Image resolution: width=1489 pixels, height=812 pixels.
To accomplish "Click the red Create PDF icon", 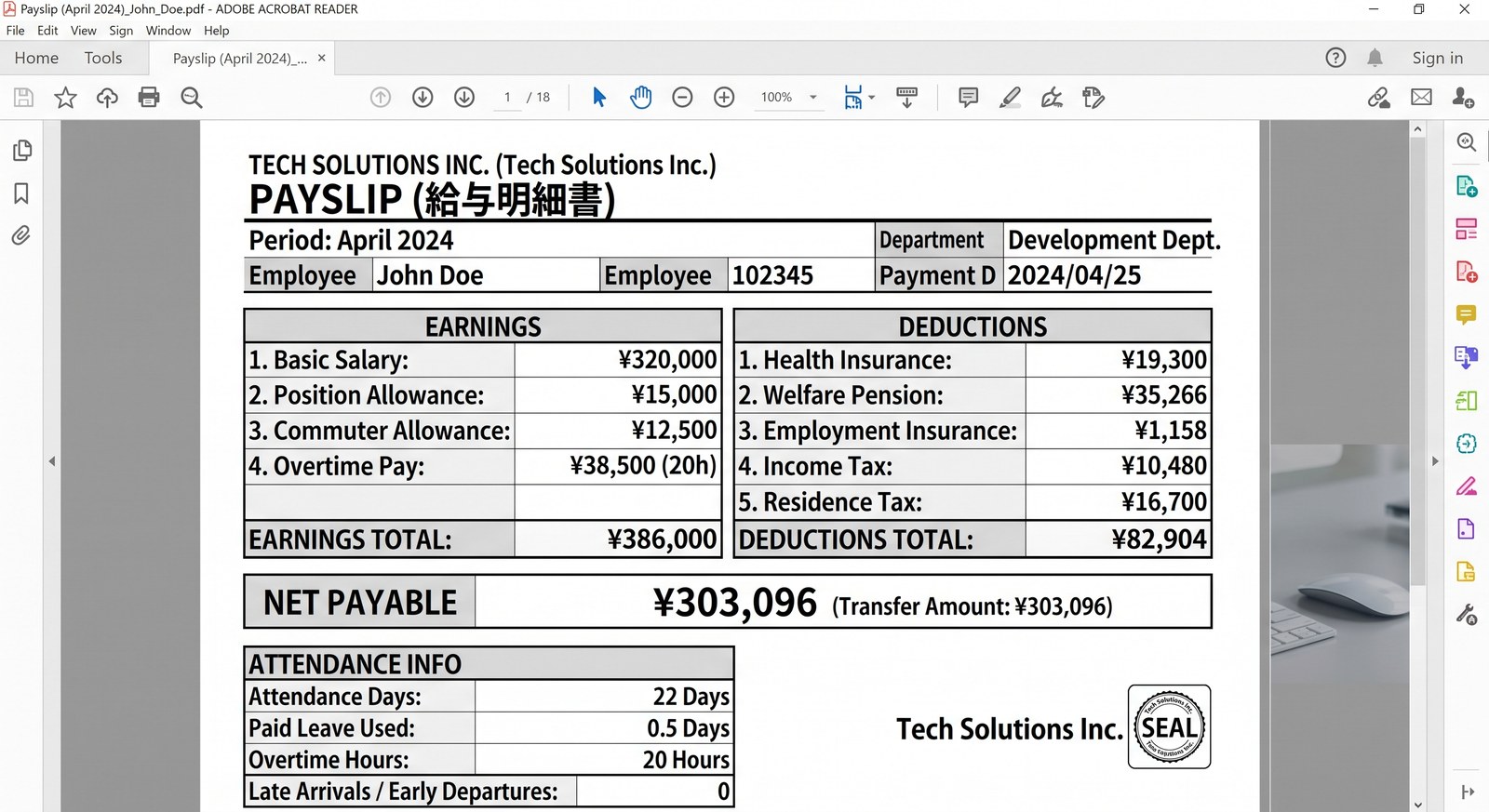I will coord(1467,272).
